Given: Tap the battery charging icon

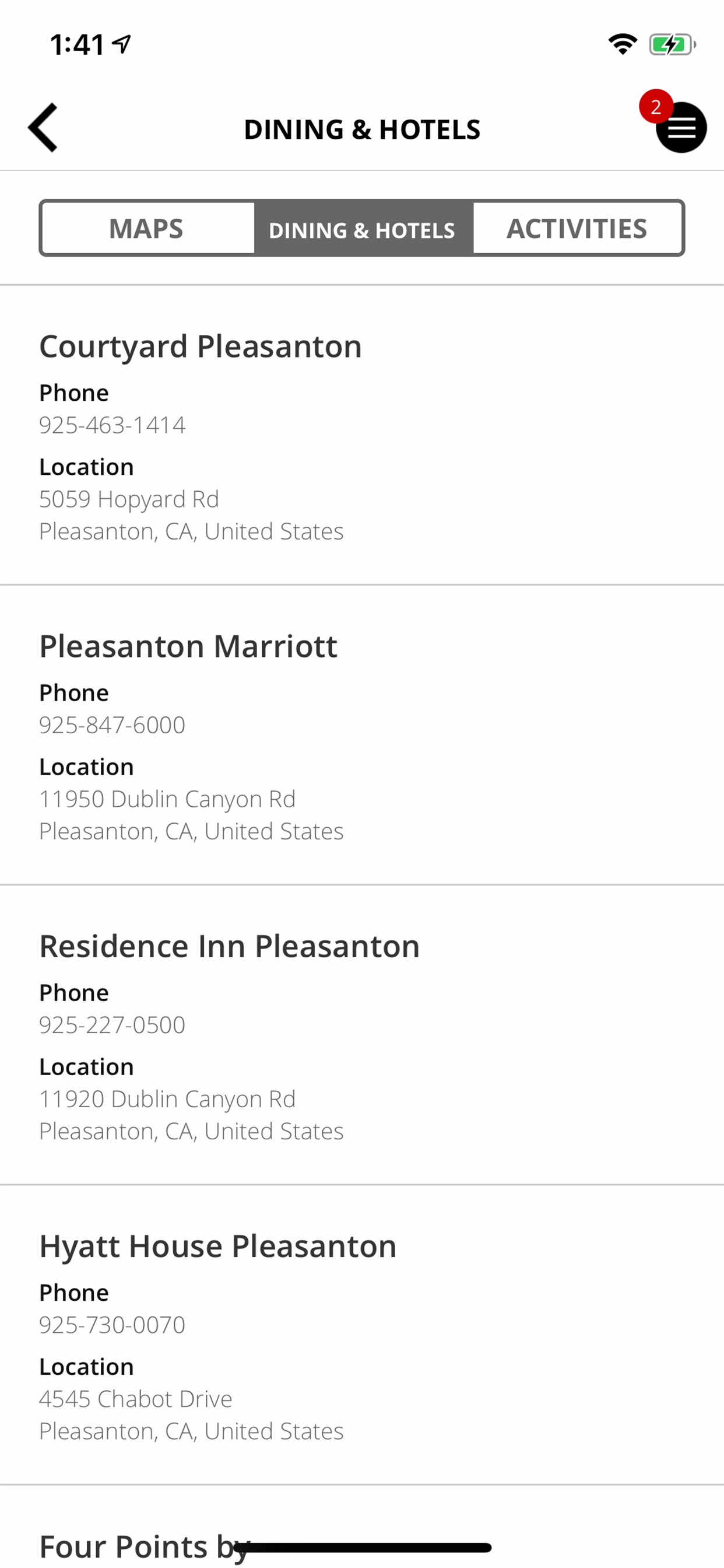Looking at the screenshot, I should [x=671, y=44].
